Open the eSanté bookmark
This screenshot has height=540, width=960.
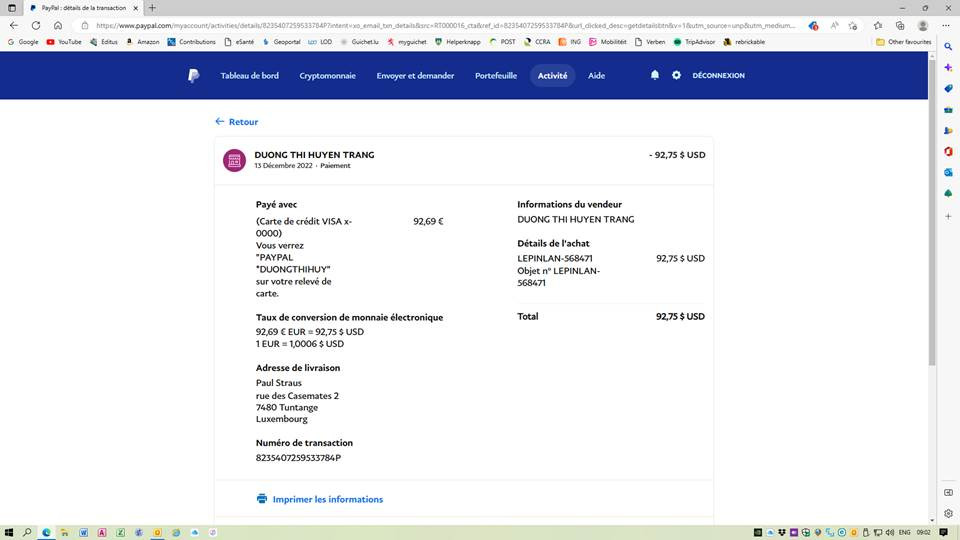239,42
